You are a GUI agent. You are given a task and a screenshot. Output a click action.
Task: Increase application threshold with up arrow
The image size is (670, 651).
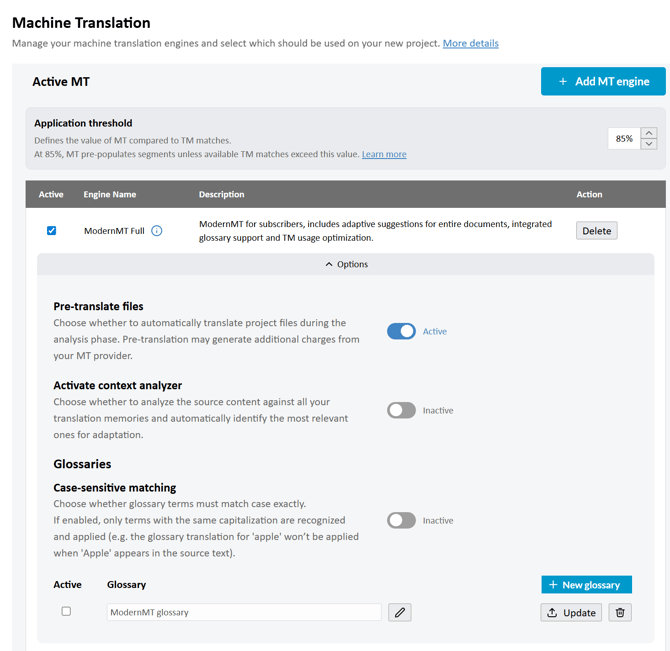pos(649,133)
